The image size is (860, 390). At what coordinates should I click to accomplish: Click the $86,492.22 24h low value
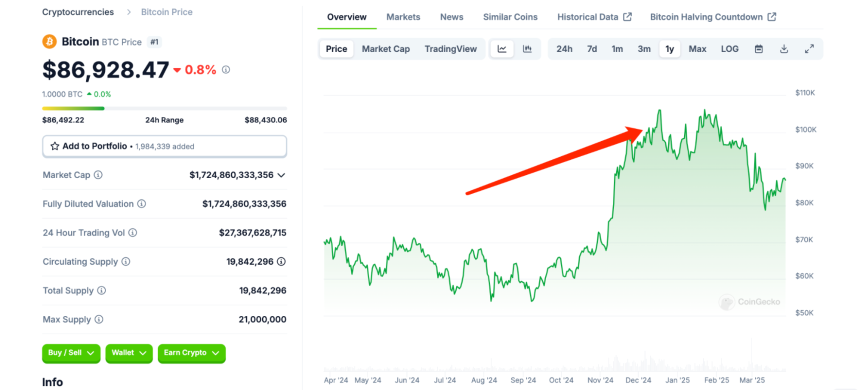[x=63, y=120]
